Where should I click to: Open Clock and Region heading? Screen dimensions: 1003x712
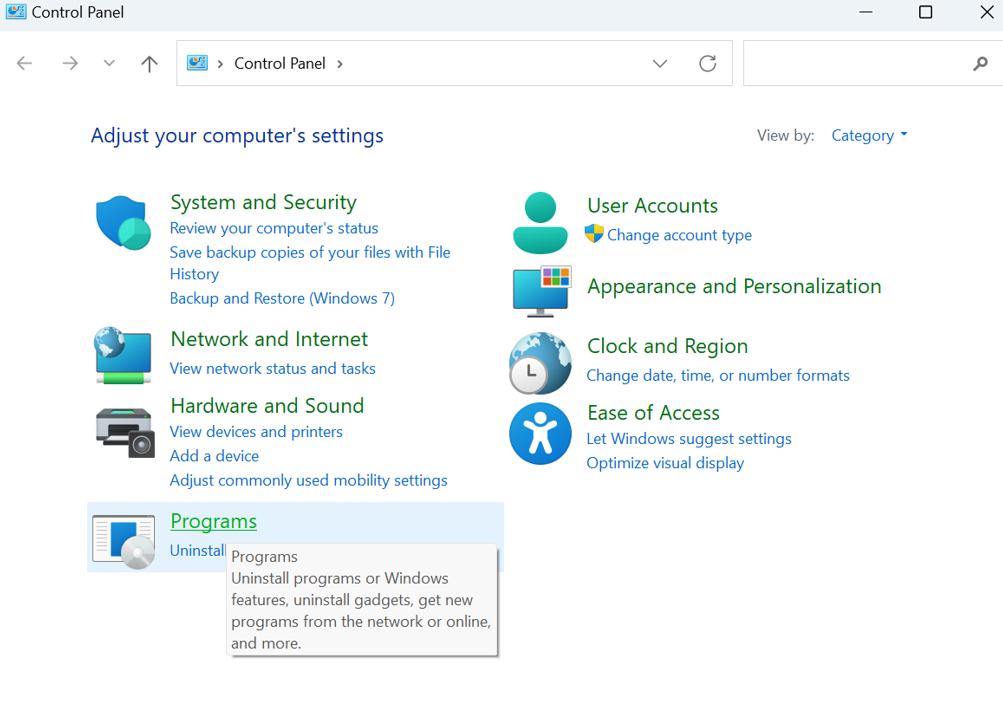pyautogui.click(x=667, y=346)
